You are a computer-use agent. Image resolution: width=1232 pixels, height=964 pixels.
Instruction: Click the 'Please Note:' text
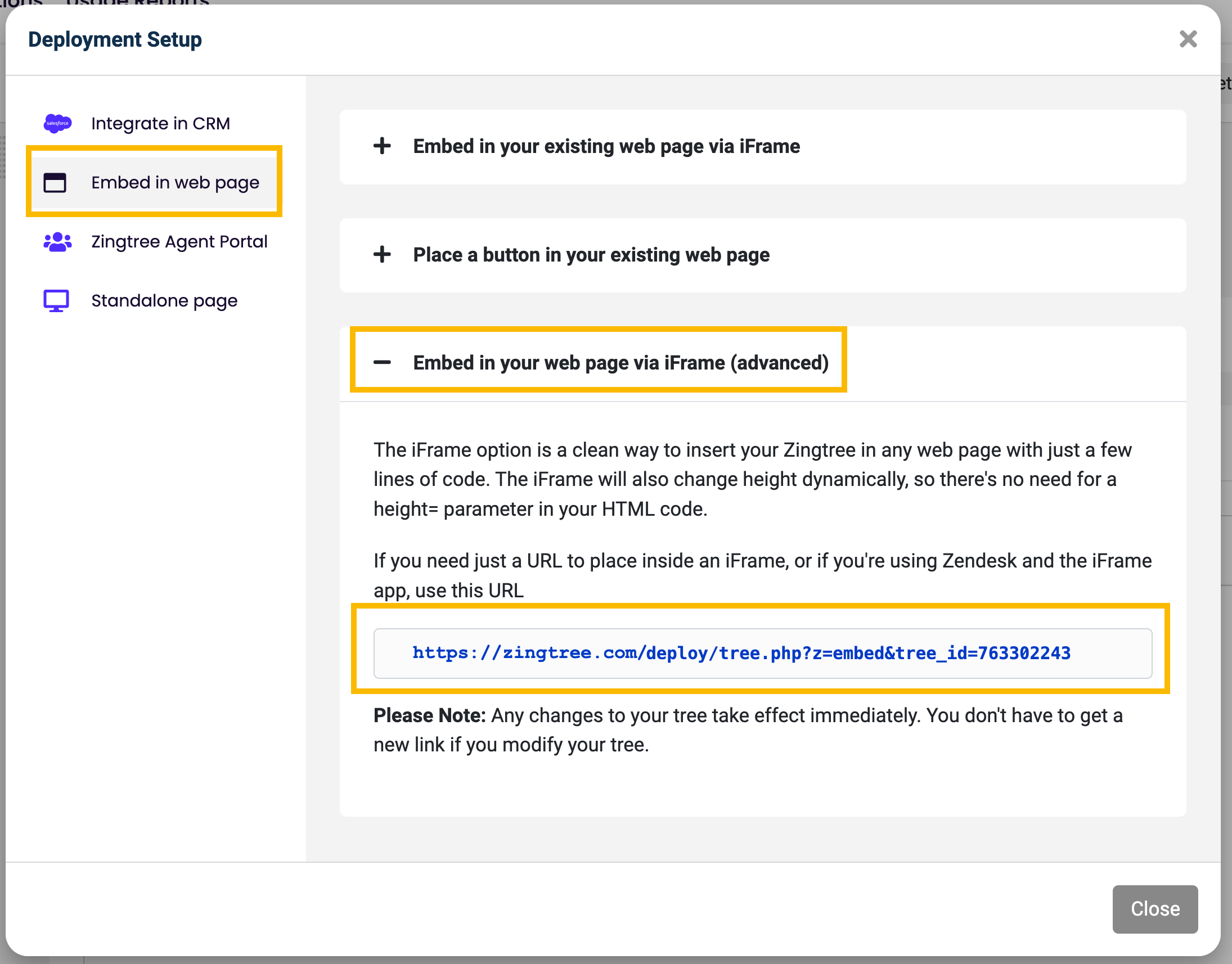[x=430, y=715]
